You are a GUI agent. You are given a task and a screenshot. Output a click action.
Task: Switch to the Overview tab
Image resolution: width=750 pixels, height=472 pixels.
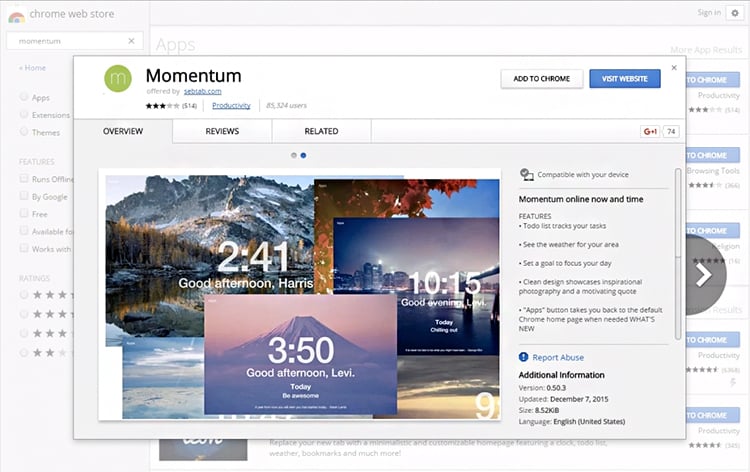(x=123, y=131)
